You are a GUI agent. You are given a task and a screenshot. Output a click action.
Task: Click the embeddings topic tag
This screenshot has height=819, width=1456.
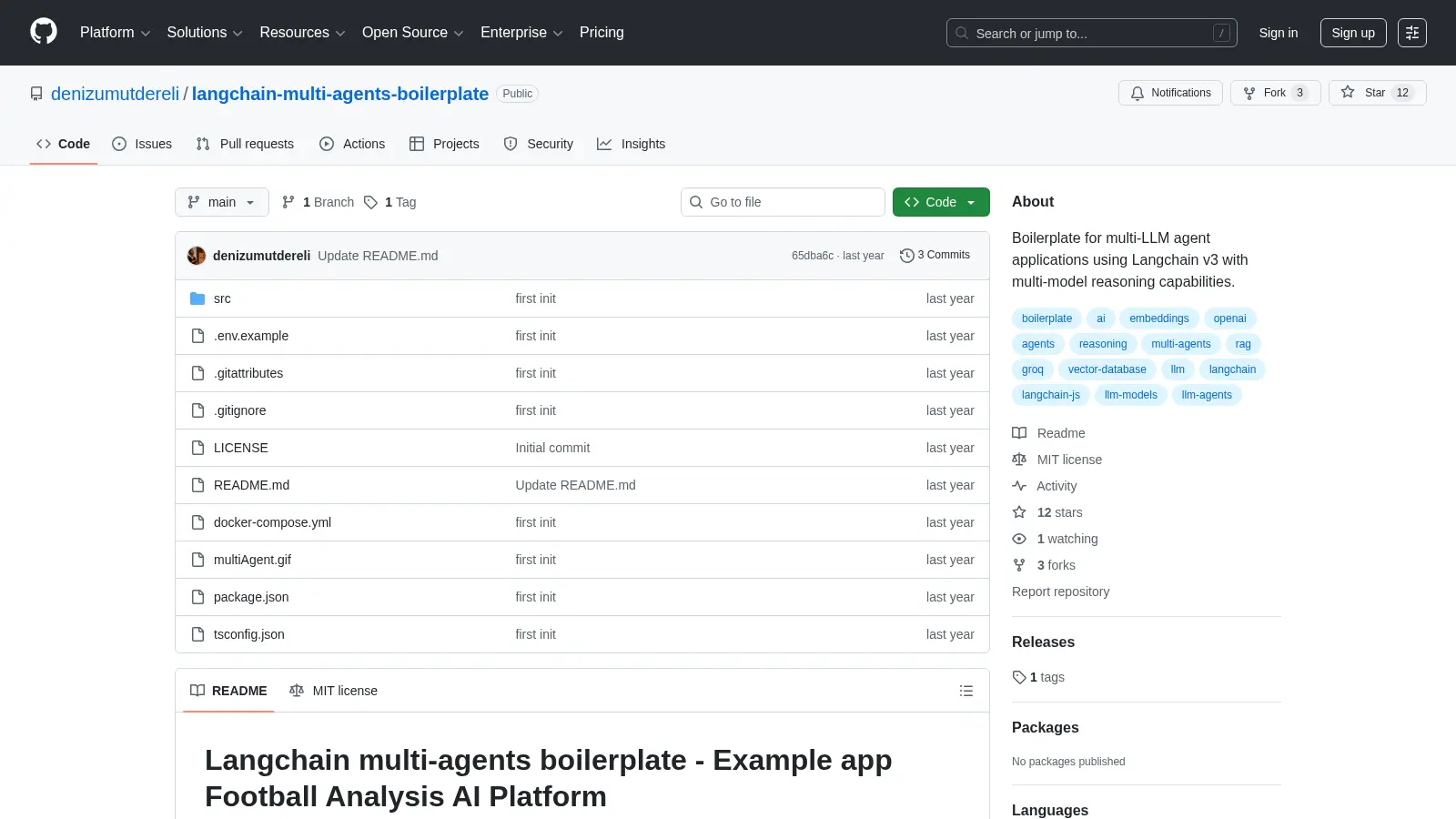1159,318
